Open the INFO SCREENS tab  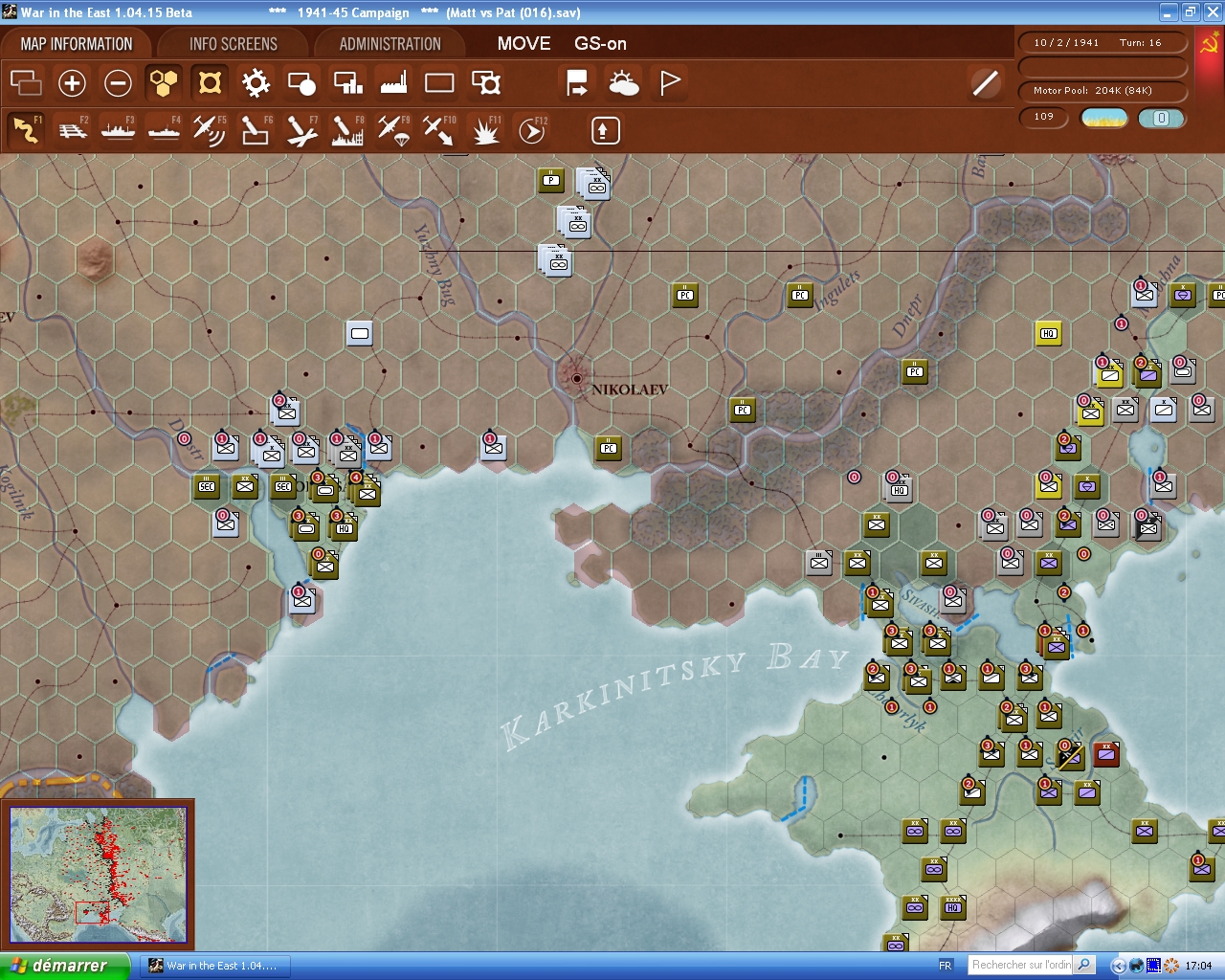tap(234, 44)
